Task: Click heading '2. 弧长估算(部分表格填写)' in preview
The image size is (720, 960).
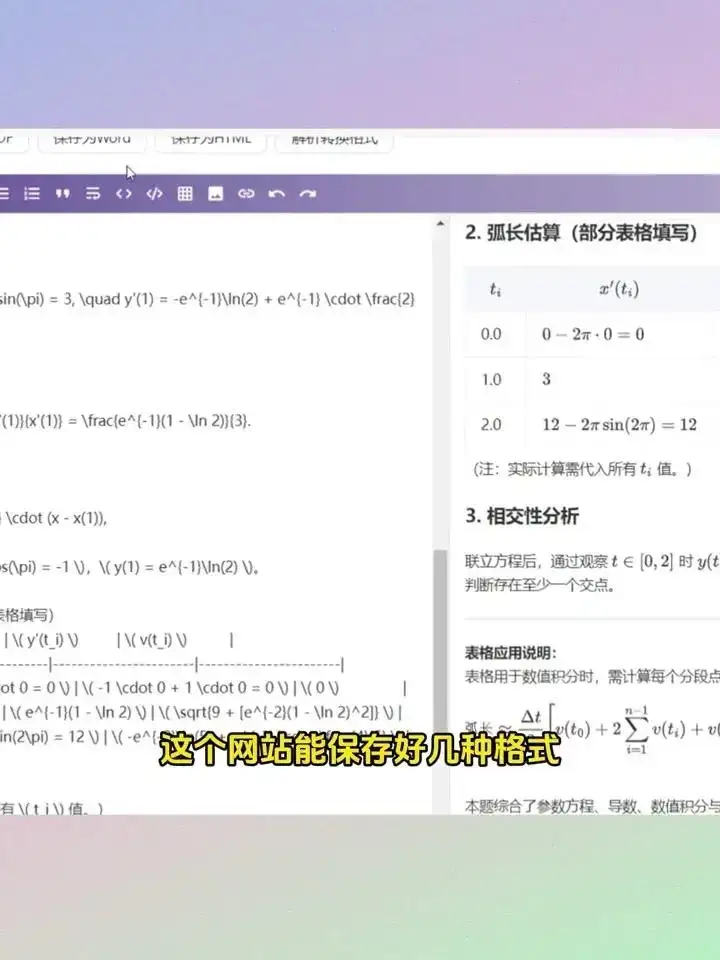Action: point(581,233)
